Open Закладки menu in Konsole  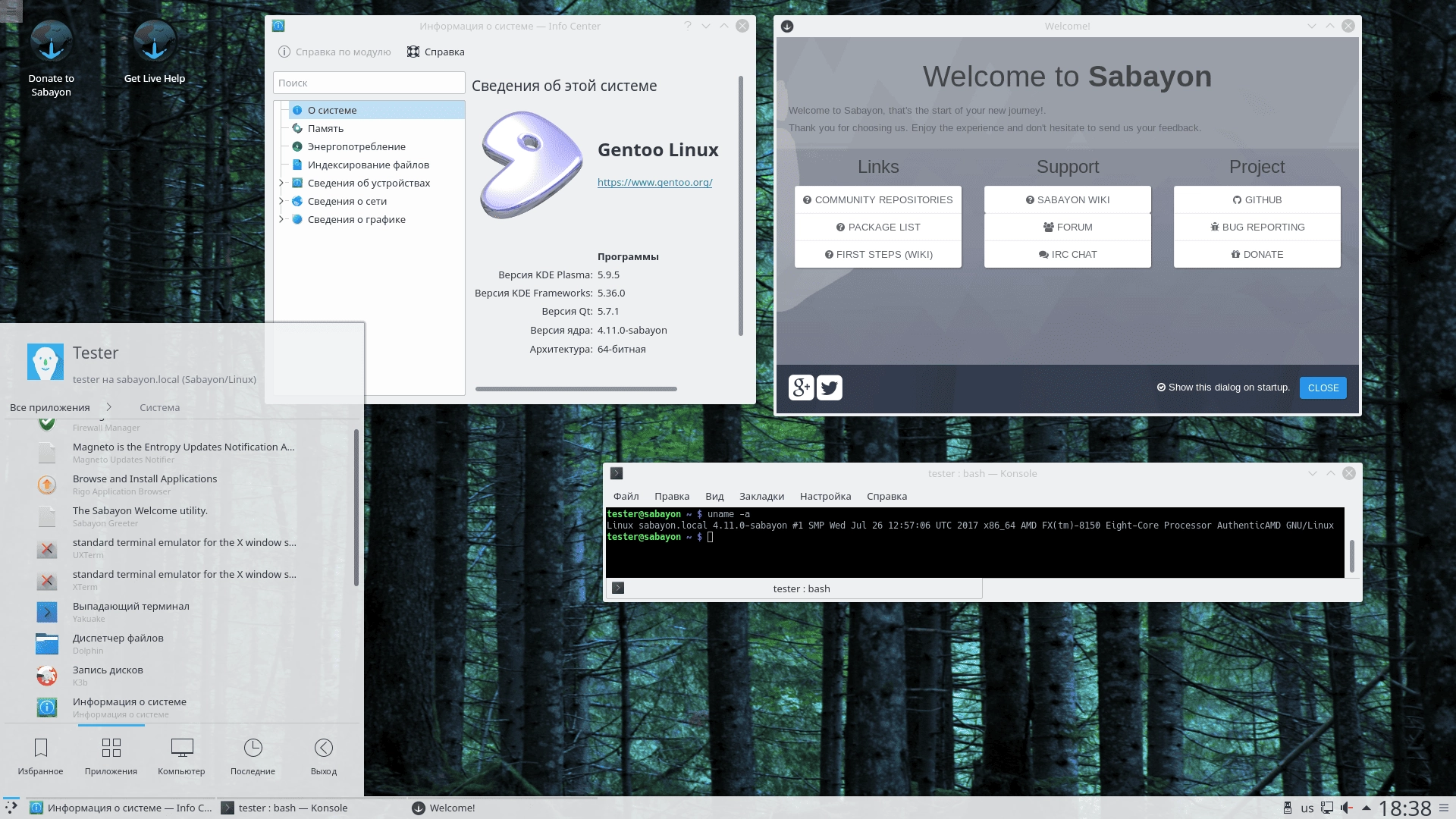(x=761, y=496)
